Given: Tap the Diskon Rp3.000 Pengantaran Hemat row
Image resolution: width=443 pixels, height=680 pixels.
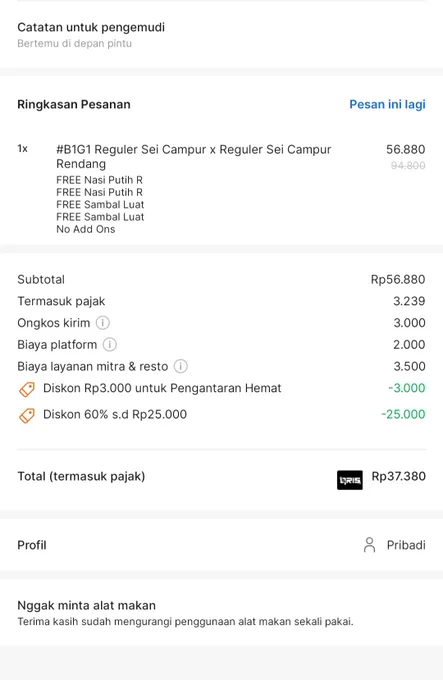Looking at the screenshot, I should pos(222,388).
